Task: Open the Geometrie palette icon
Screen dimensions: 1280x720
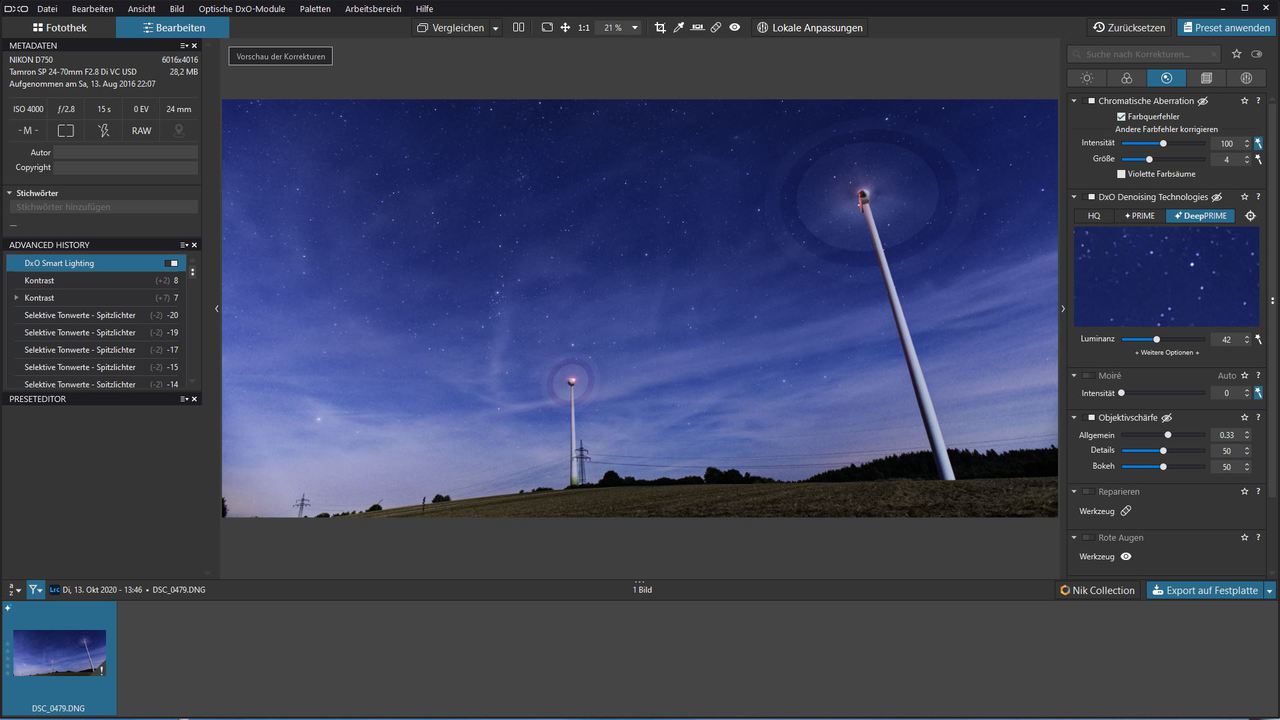Action: (x=1207, y=77)
